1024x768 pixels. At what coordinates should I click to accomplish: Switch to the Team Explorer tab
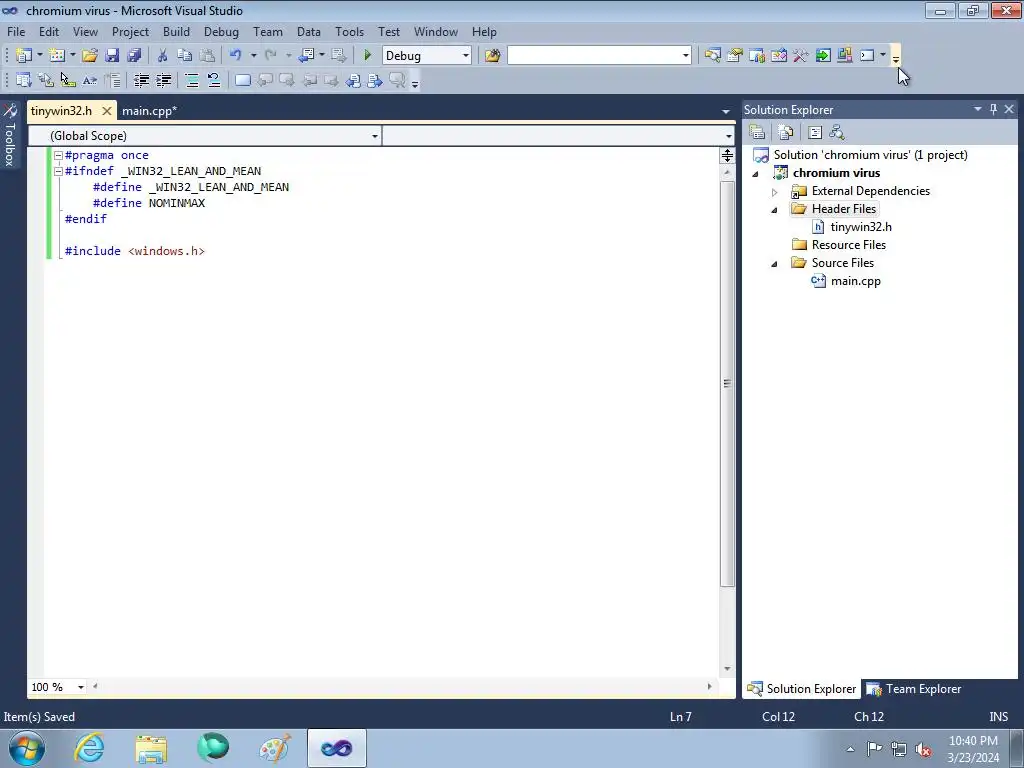point(914,689)
